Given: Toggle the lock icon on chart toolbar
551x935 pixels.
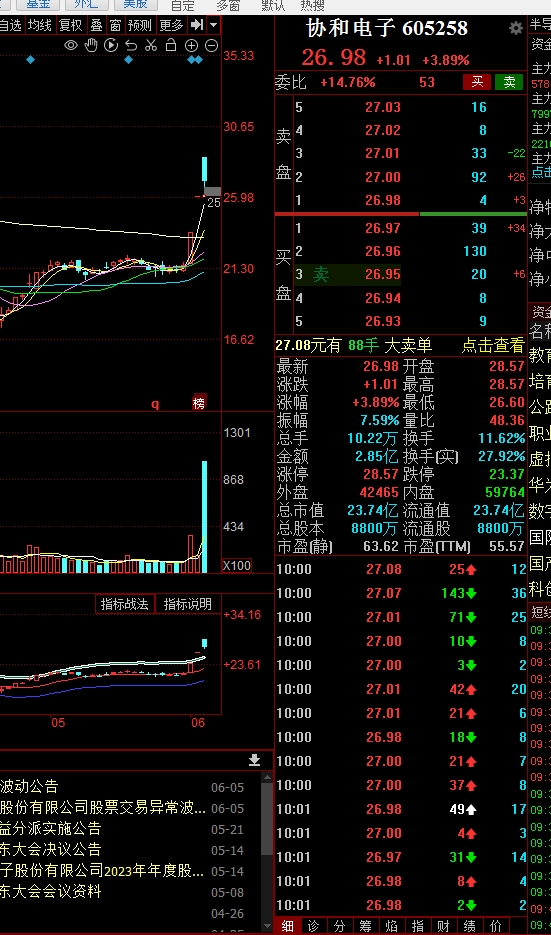Looking at the screenshot, I should coord(171,45).
